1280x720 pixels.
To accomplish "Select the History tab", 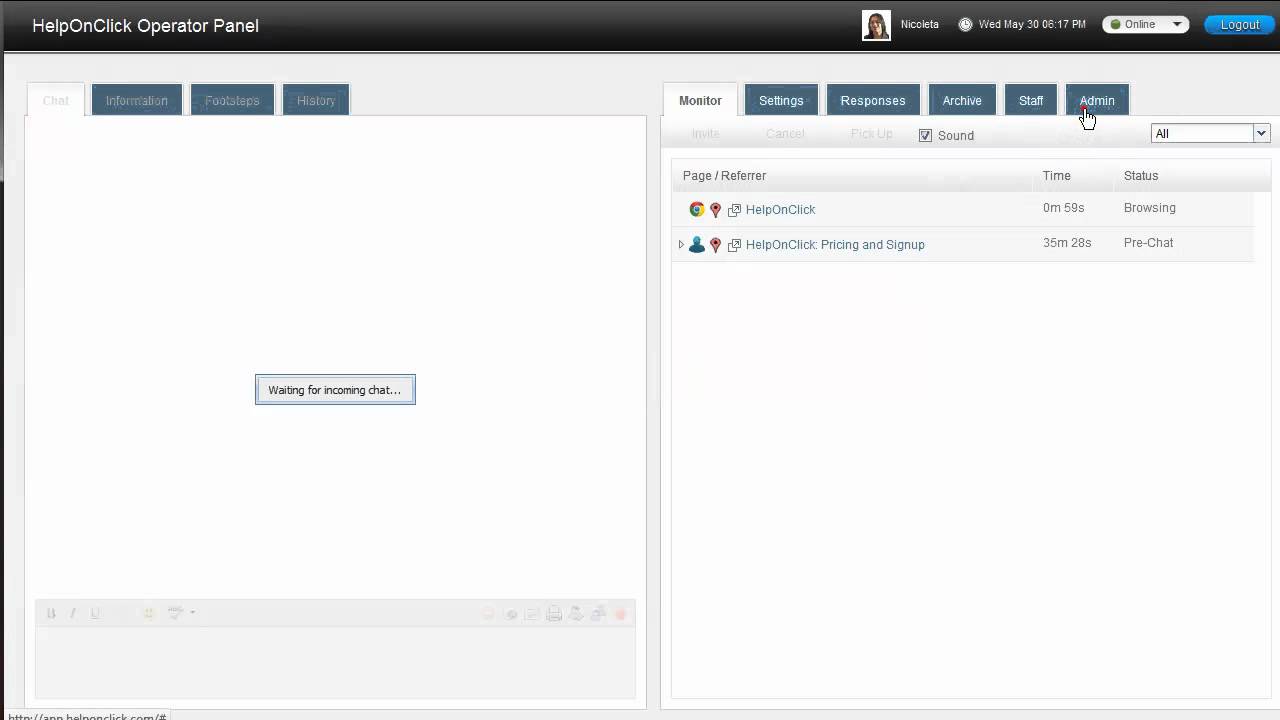I will [316, 100].
